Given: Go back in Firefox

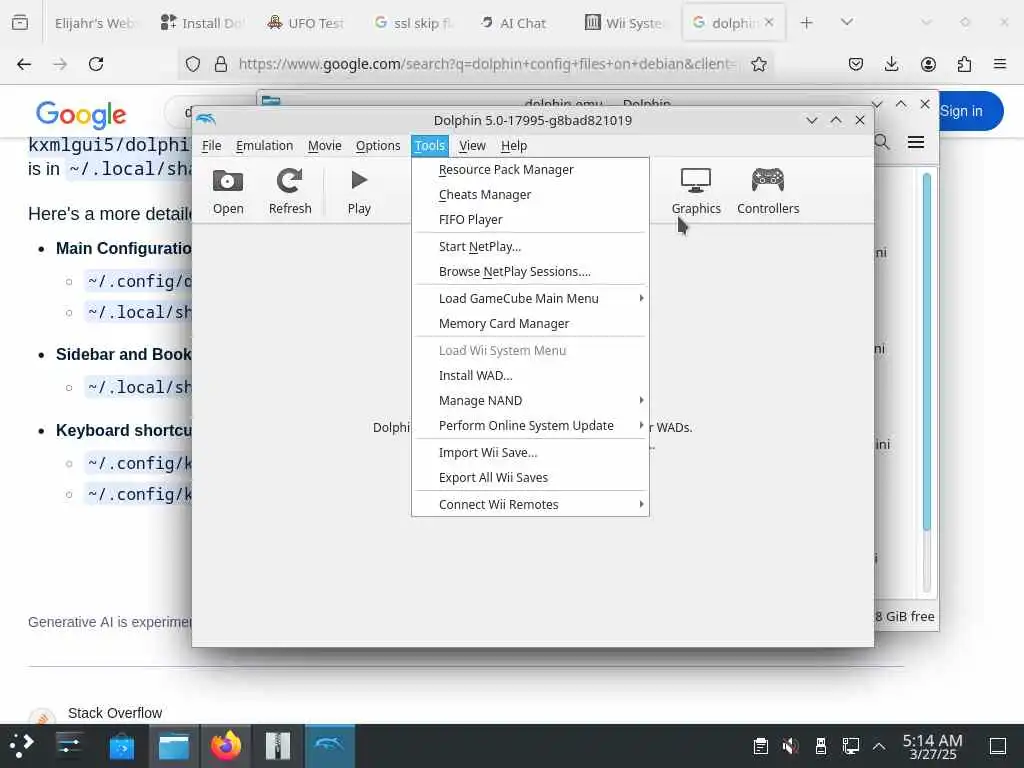Looking at the screenshot, I should click(x=24, y=64).
